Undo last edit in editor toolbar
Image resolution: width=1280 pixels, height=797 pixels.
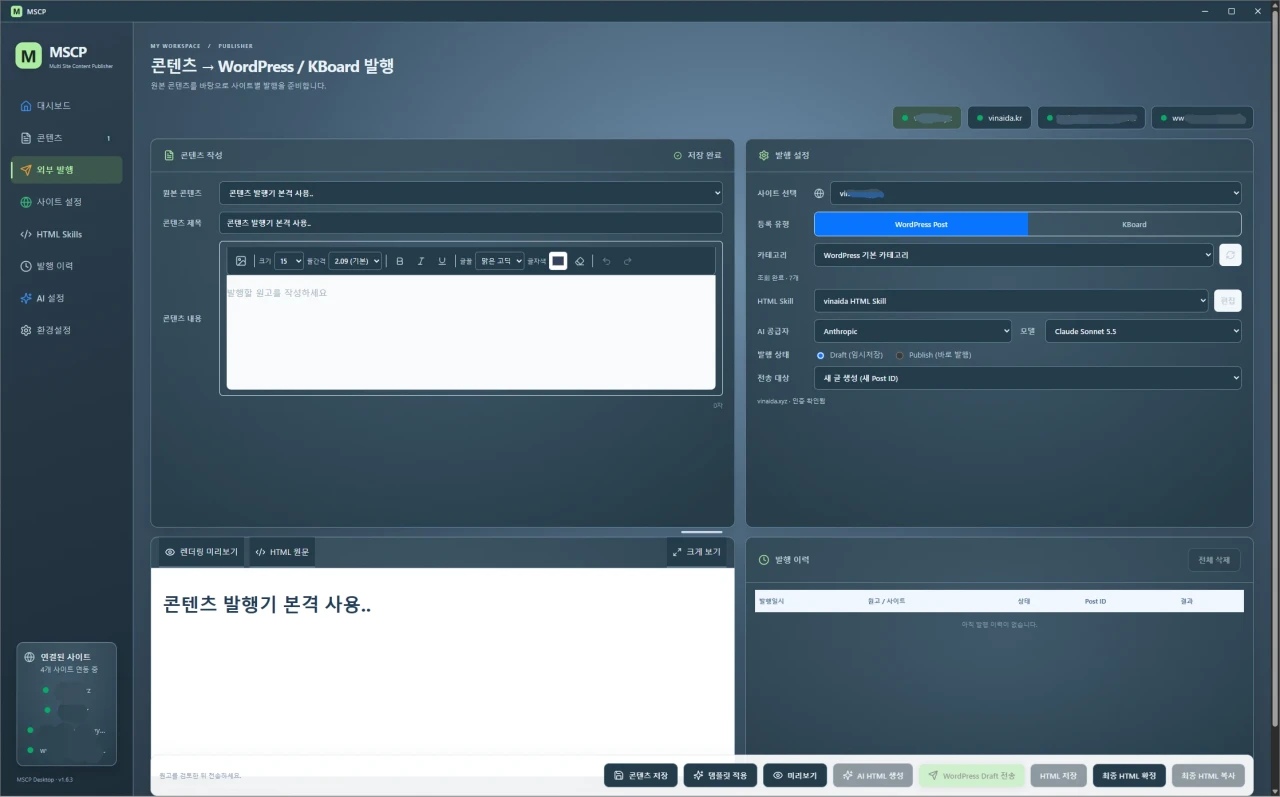(x=606, y=261)
